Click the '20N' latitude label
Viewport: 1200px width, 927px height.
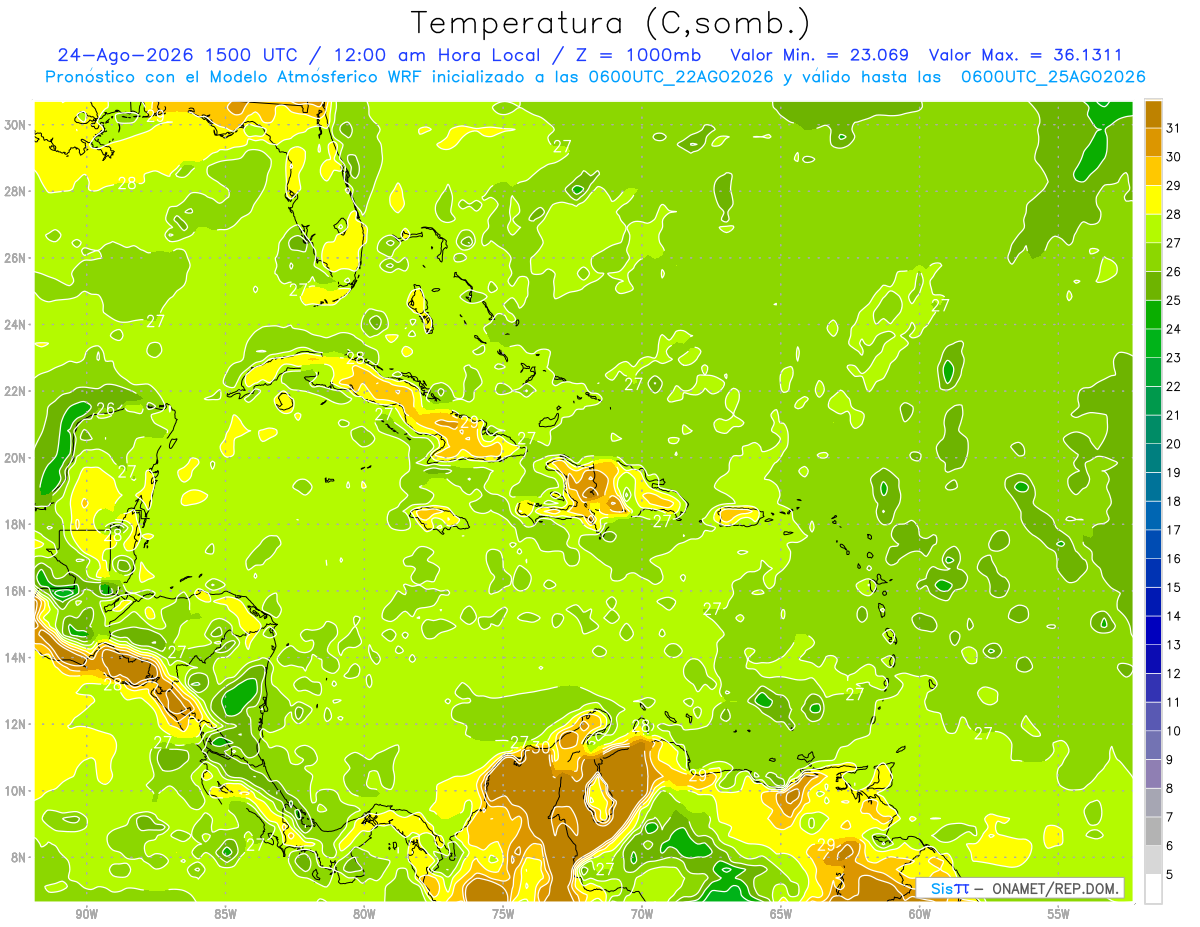click(17, 458)
